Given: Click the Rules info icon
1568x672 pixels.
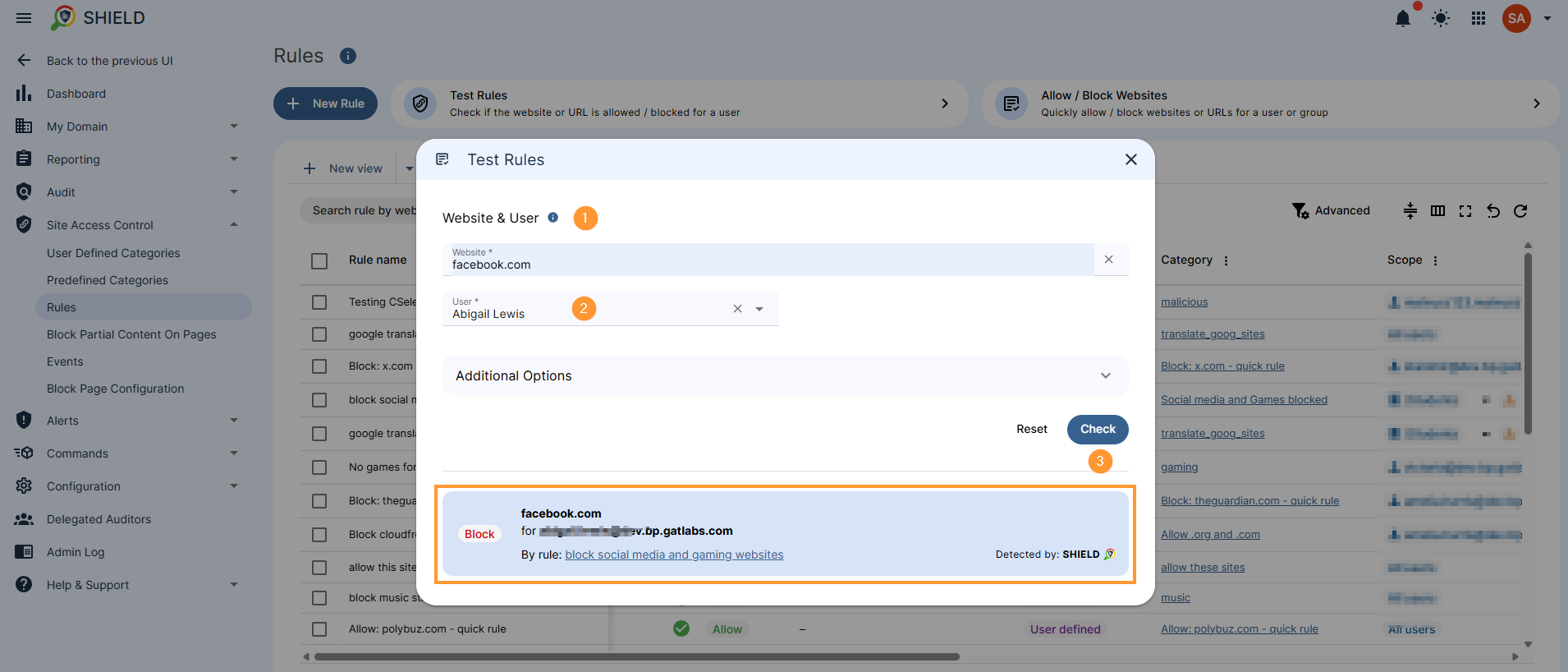Looking at the screenshot, I should coord(348,56).
